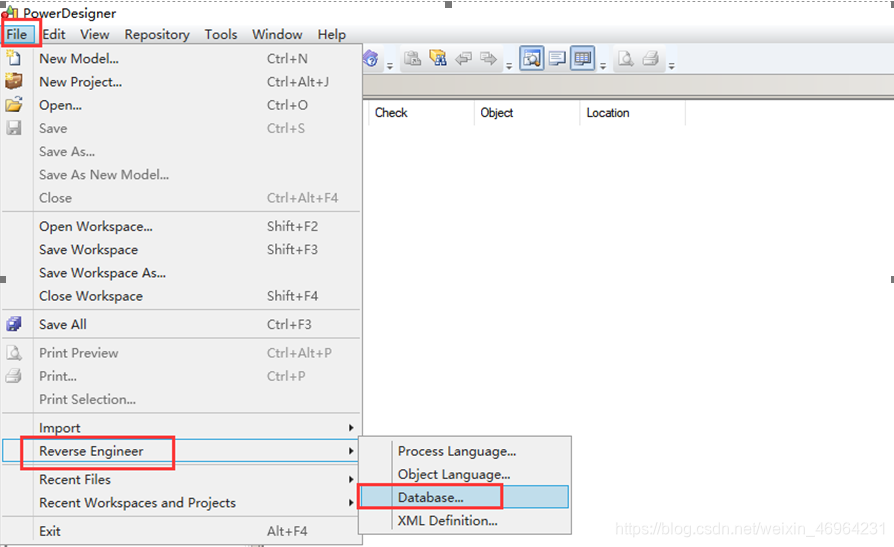
Task: Click the help book toolbar icon
Action: pos(370,58)
